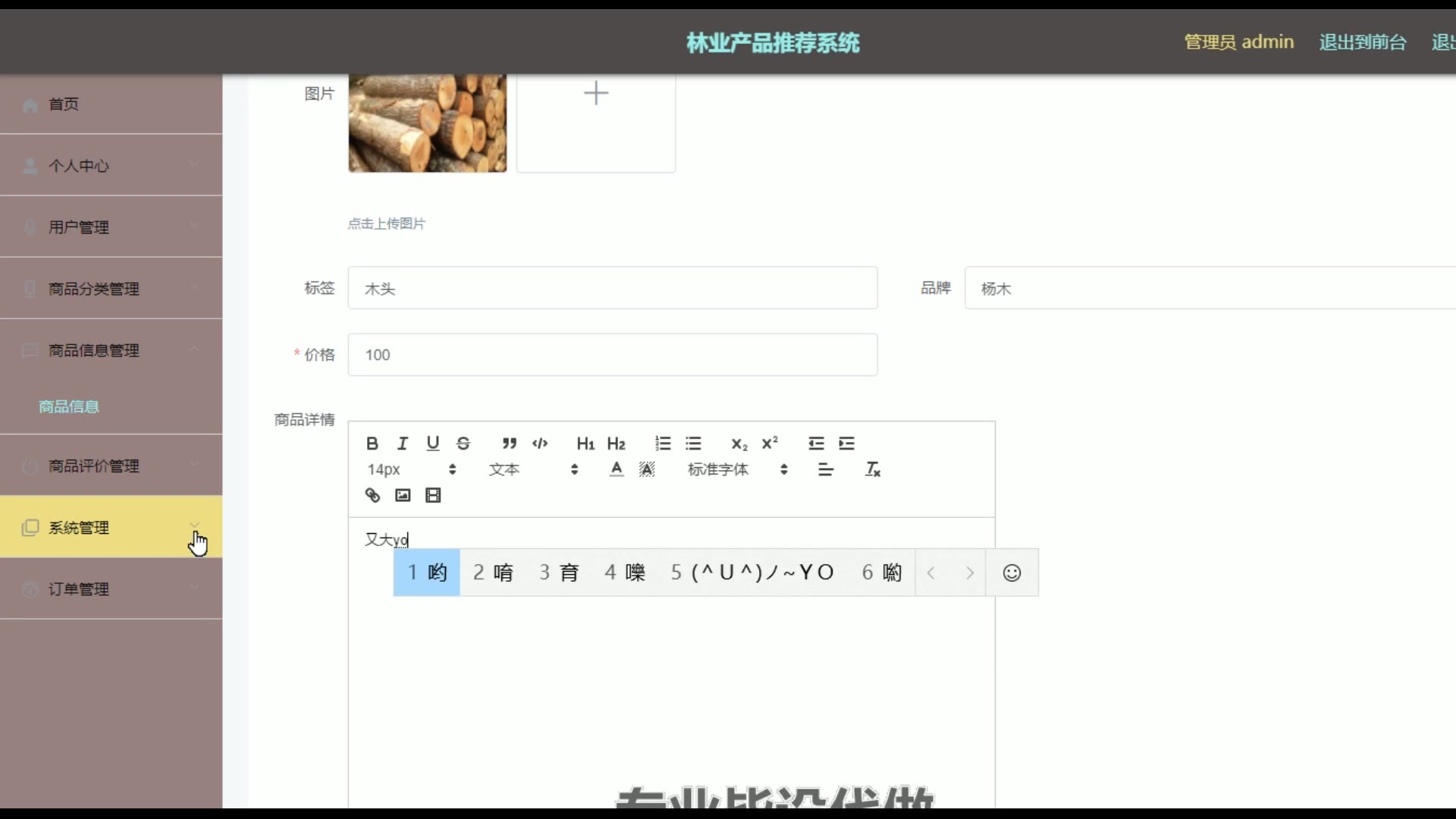Clear text formatting
The image size is (1456, 819).
(873, 469)
